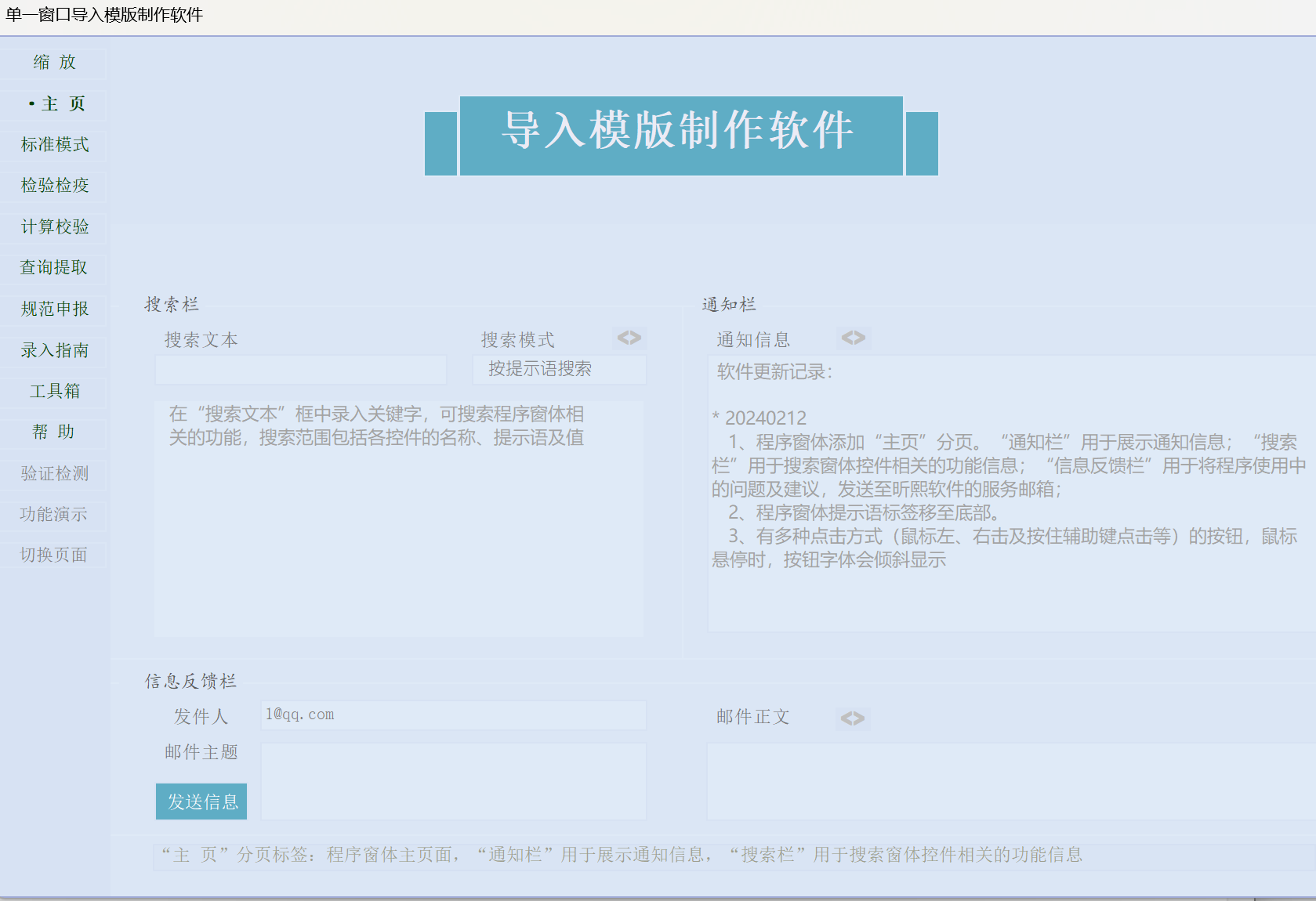Select the 检验检疫 sidebar tab
This screenshot has height=901, width=1316.
click(54, 186)
